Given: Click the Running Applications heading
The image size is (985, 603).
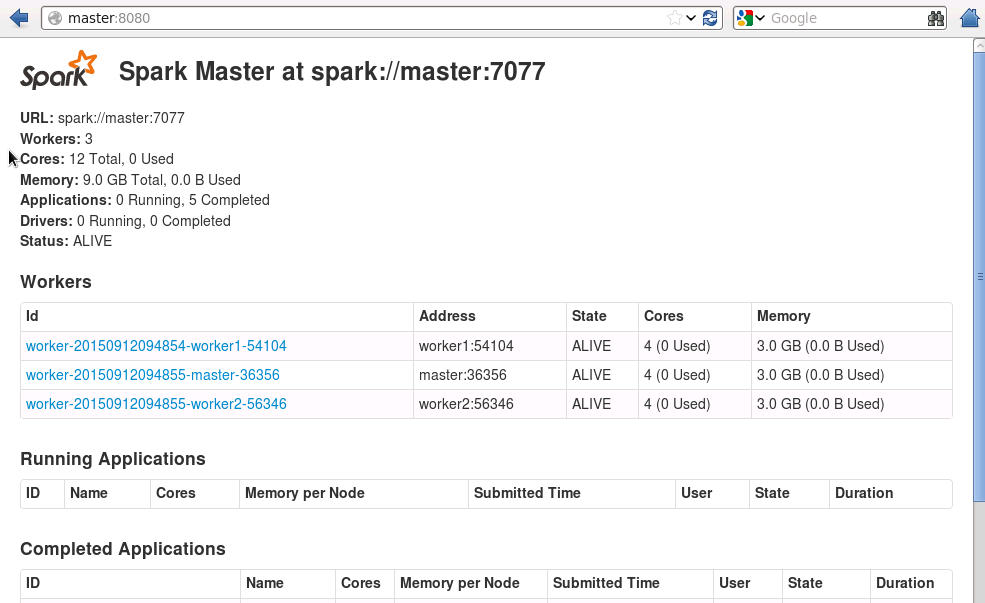Looking at the screenshot, I should coord(112,459).
